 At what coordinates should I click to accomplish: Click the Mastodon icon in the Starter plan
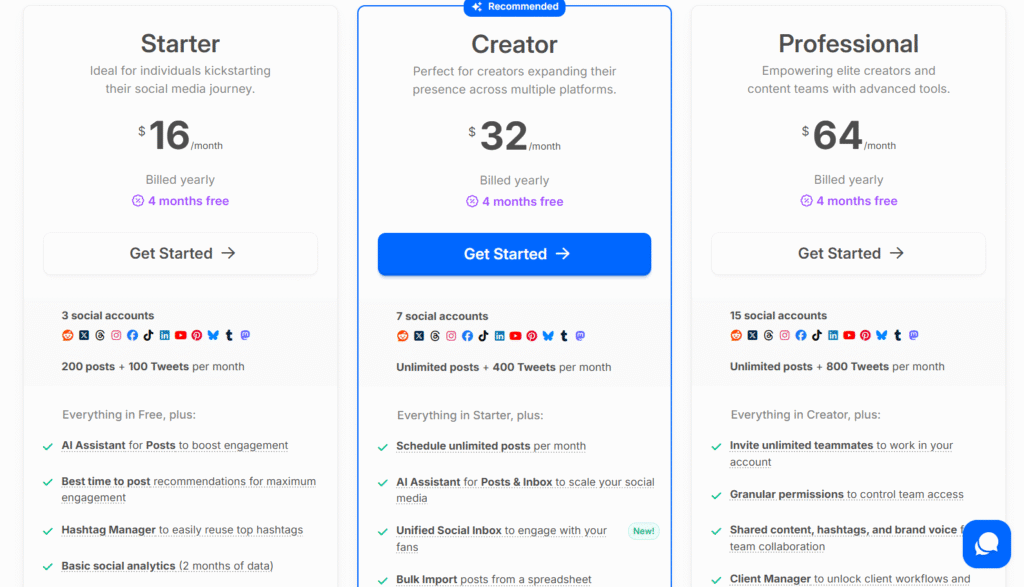(246, 335)
